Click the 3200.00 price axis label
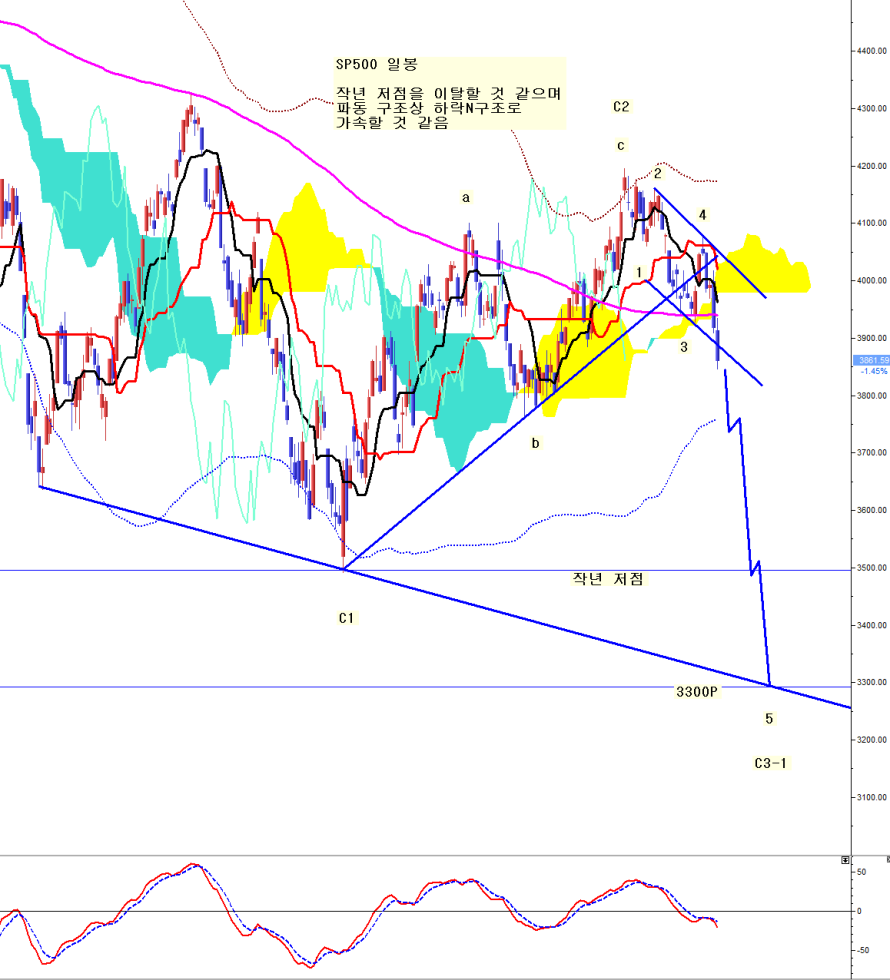This screenshot has width=890, height=980. coord(872,739)
